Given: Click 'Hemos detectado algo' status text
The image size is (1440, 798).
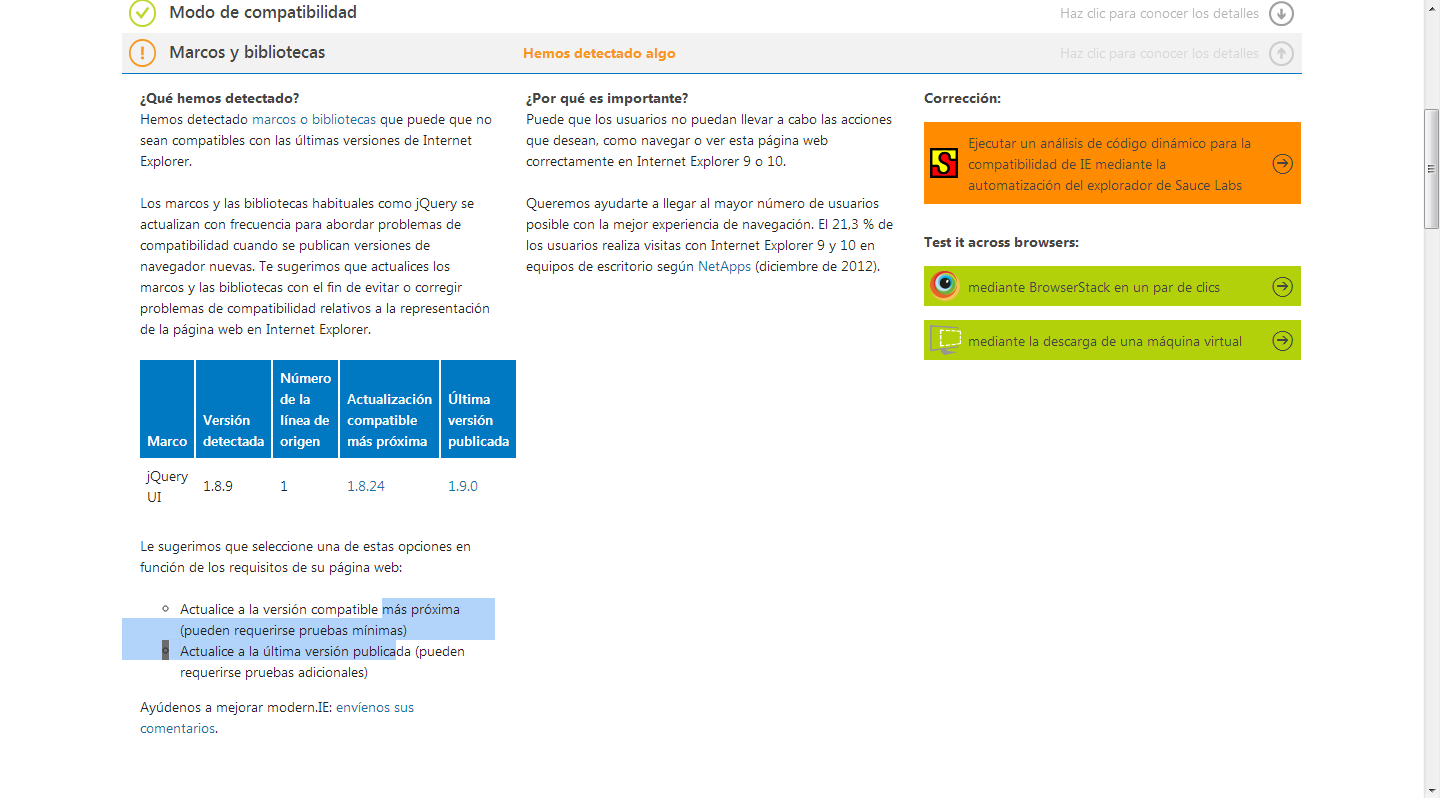Looking at the screenshot, I should tap(599, 53).
